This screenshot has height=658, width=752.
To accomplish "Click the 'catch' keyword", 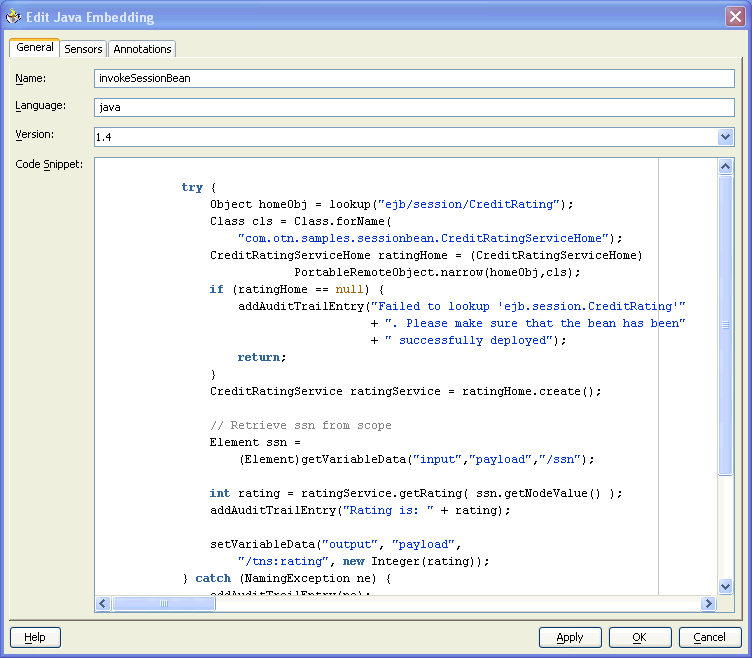I will (x=213, y=578).
